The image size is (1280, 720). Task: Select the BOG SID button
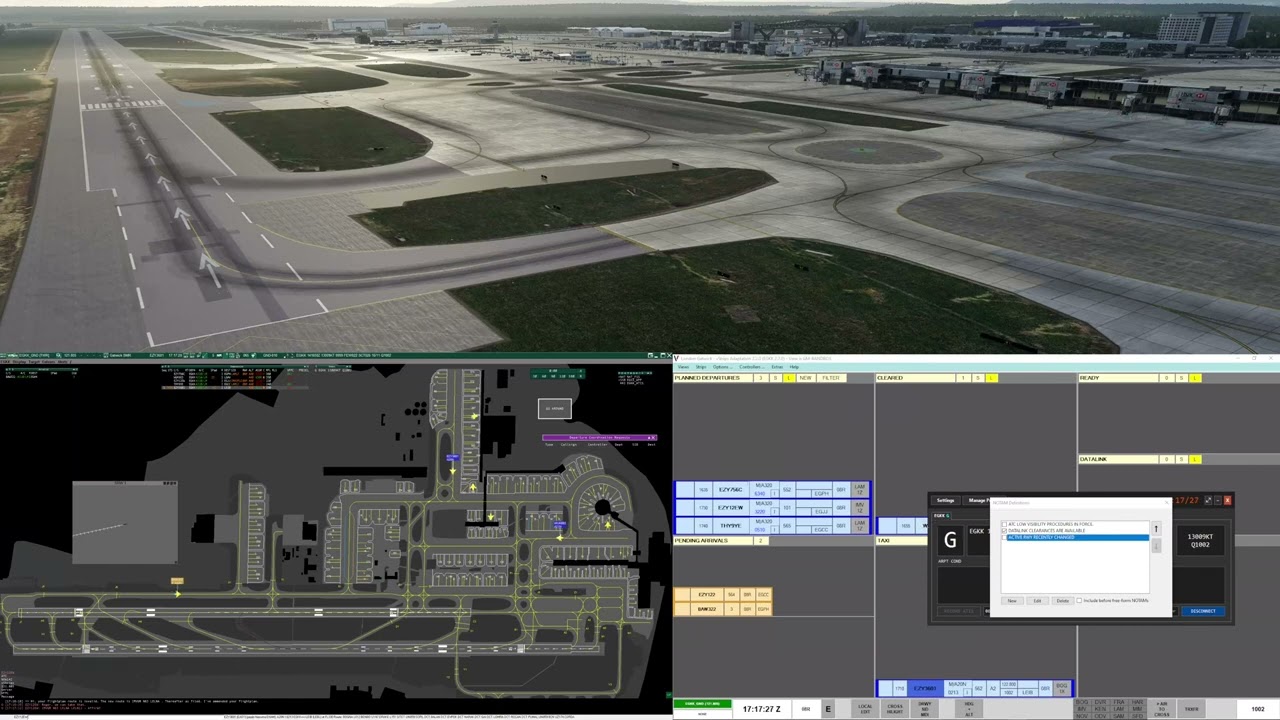pos(1081,702)
